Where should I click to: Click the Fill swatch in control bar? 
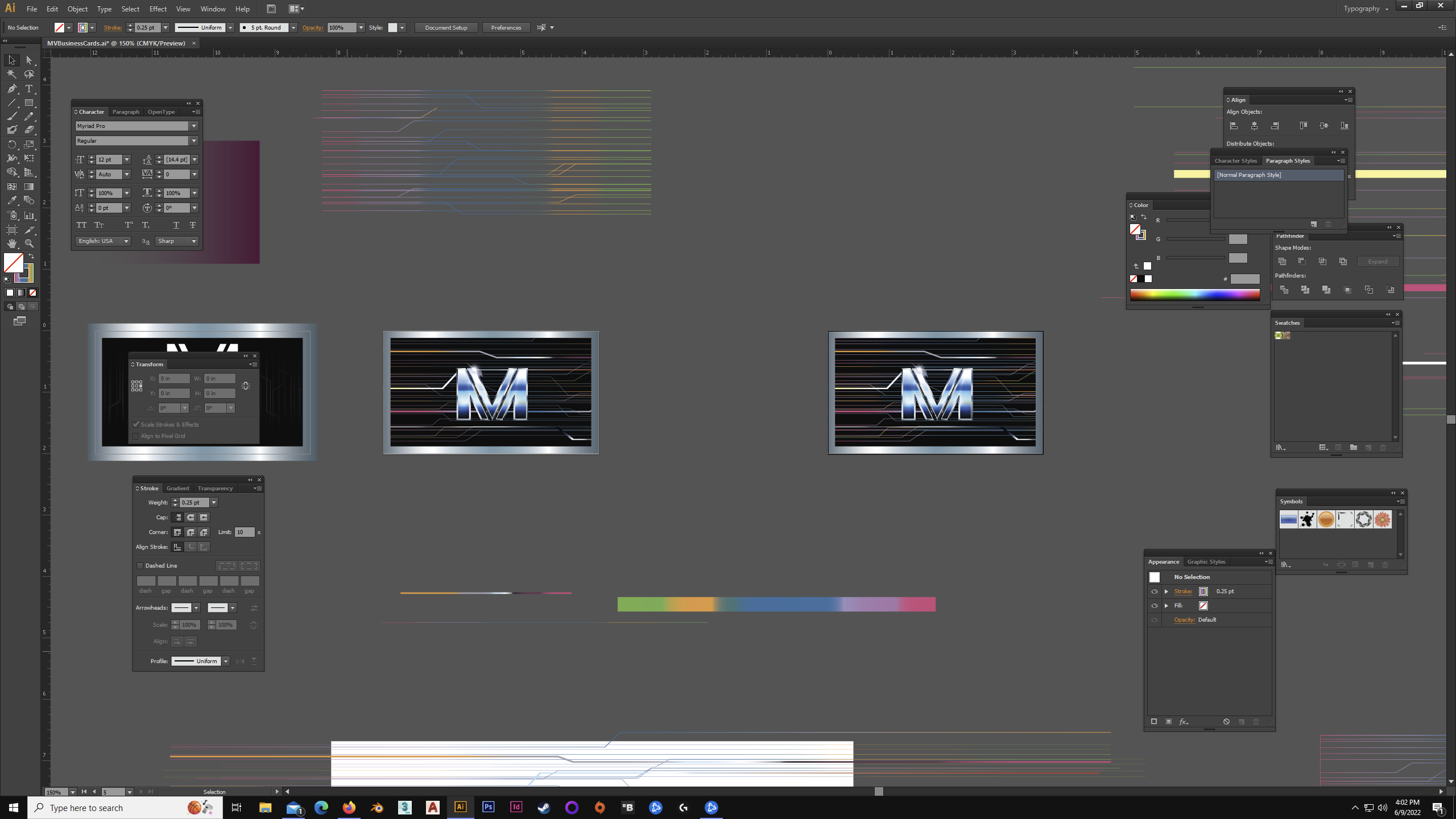(x=59, y=28)
